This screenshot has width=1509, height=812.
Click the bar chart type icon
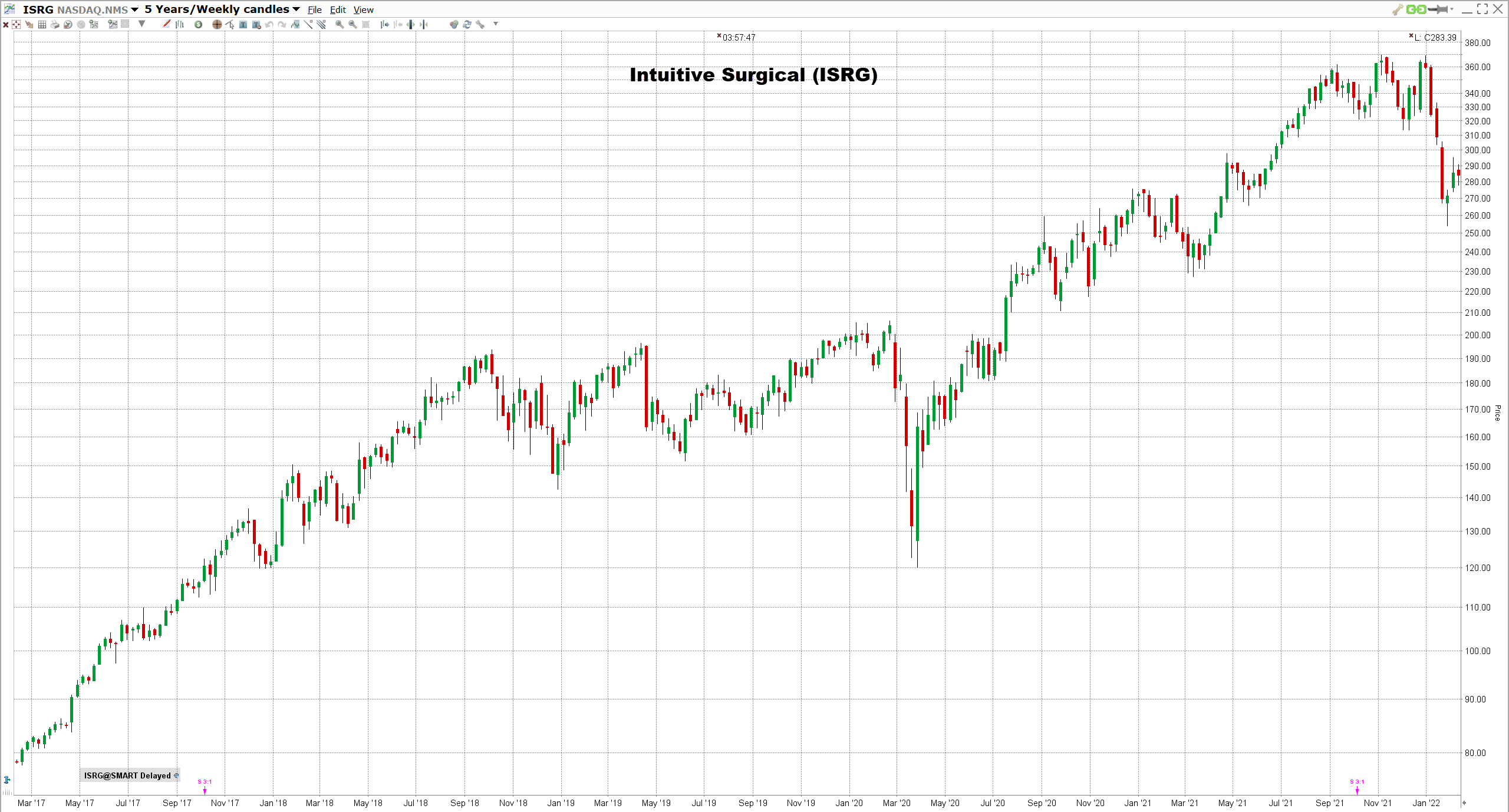pos(180,24)
